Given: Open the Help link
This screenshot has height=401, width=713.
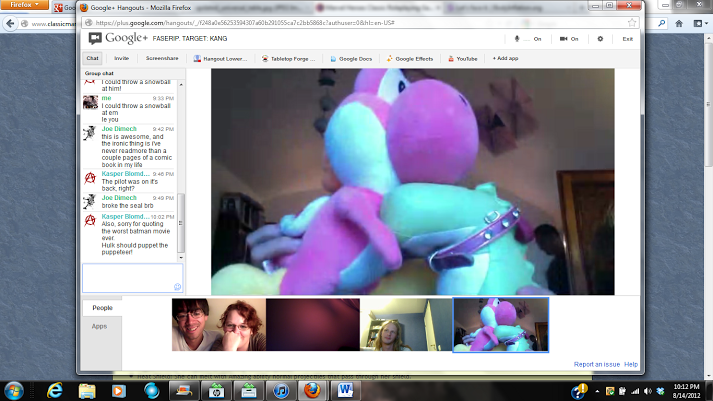Looking at the screenshot, I should pos(631,364).
